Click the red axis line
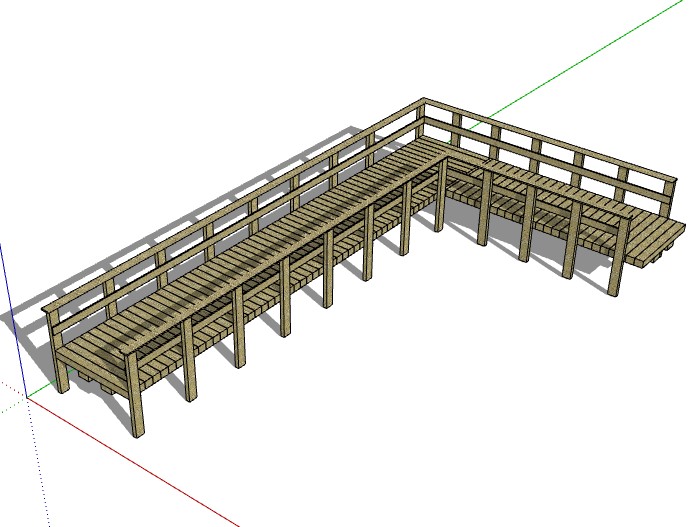700x527 pixels. tap(133, 462)
